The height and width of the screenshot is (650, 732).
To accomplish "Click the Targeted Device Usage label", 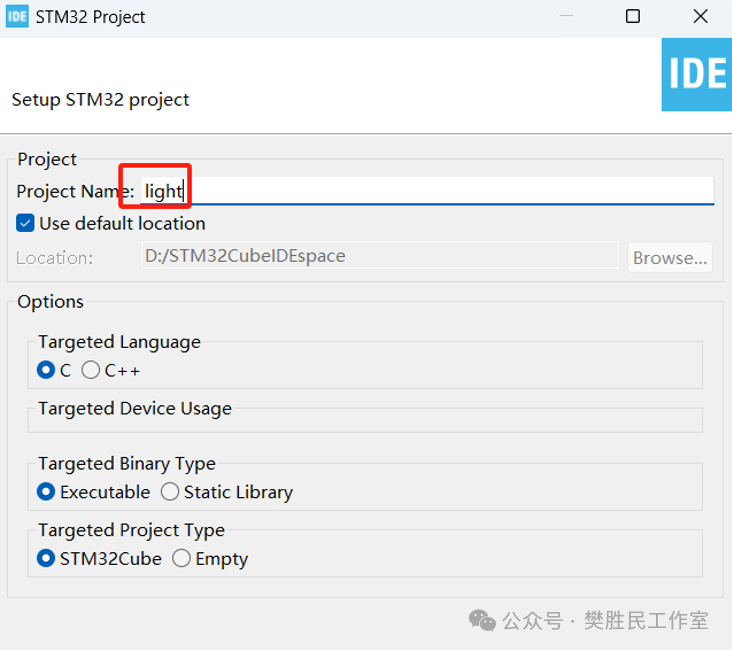I will point(135,409).
